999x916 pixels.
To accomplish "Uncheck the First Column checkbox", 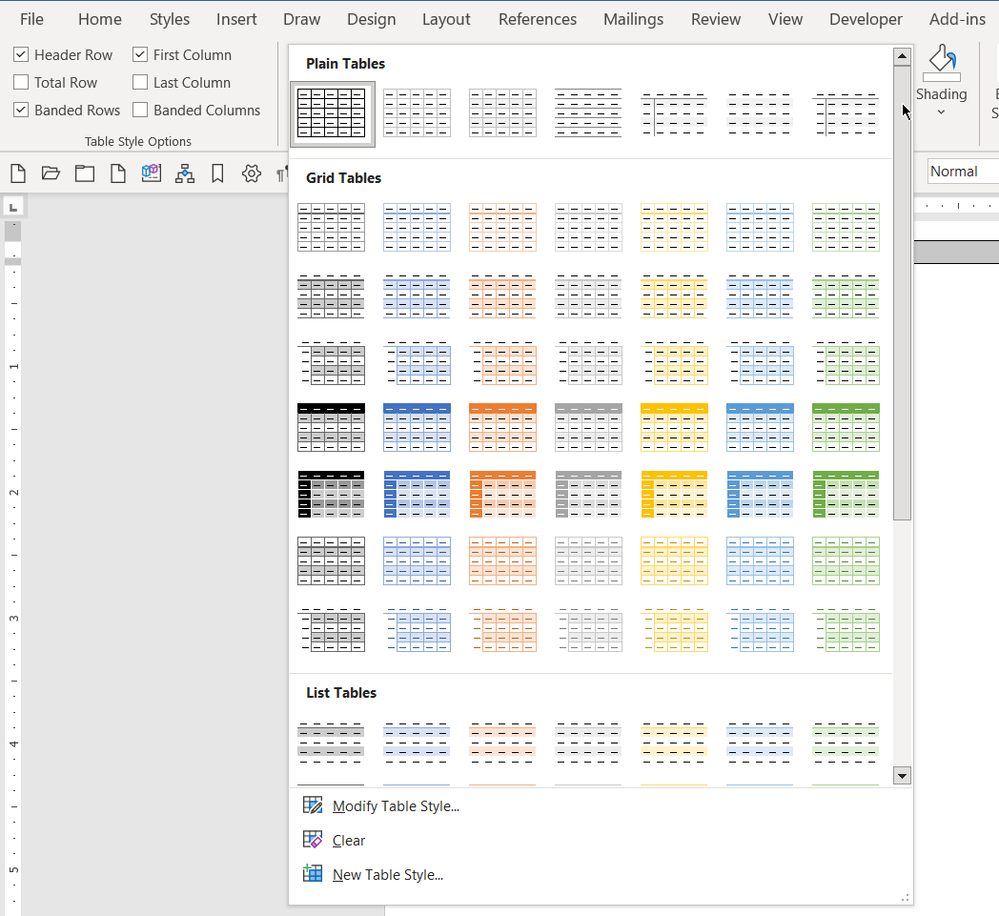I will click(140, 55).
